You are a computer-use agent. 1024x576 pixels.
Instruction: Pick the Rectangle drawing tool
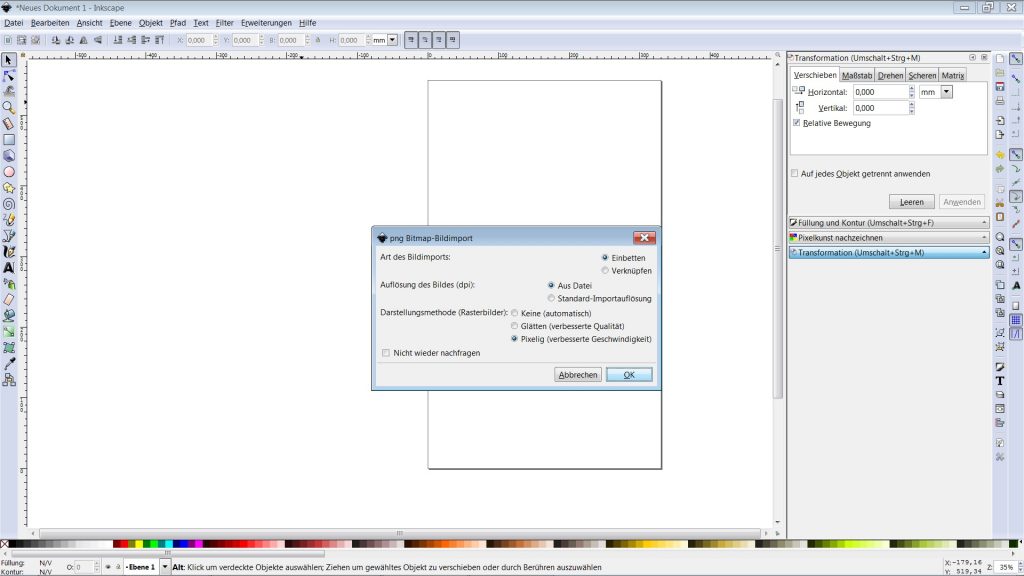click(x=9, y=140)
